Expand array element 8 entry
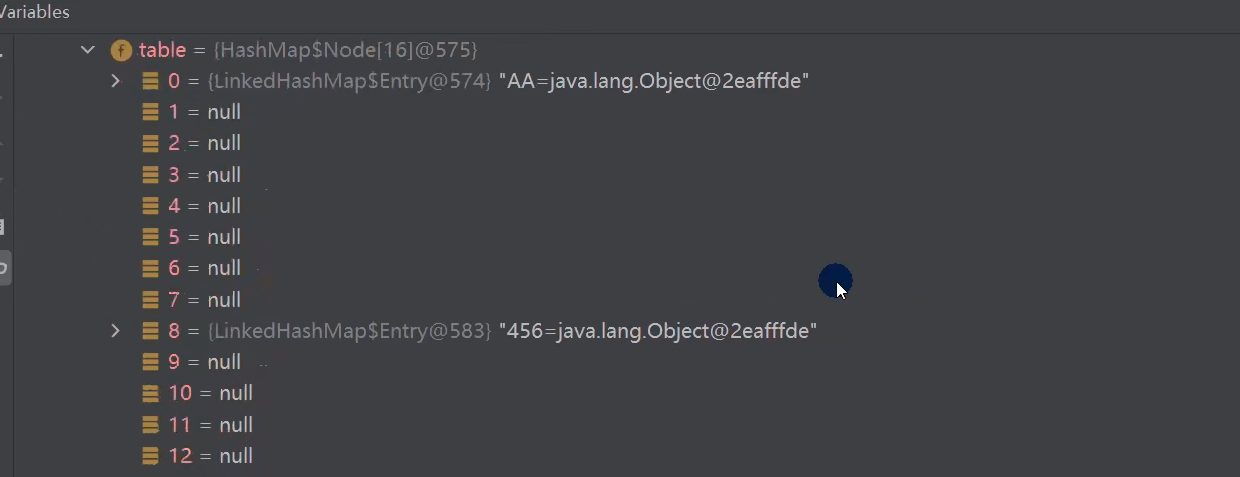1240x477 pixels. [x=116, y=330]
